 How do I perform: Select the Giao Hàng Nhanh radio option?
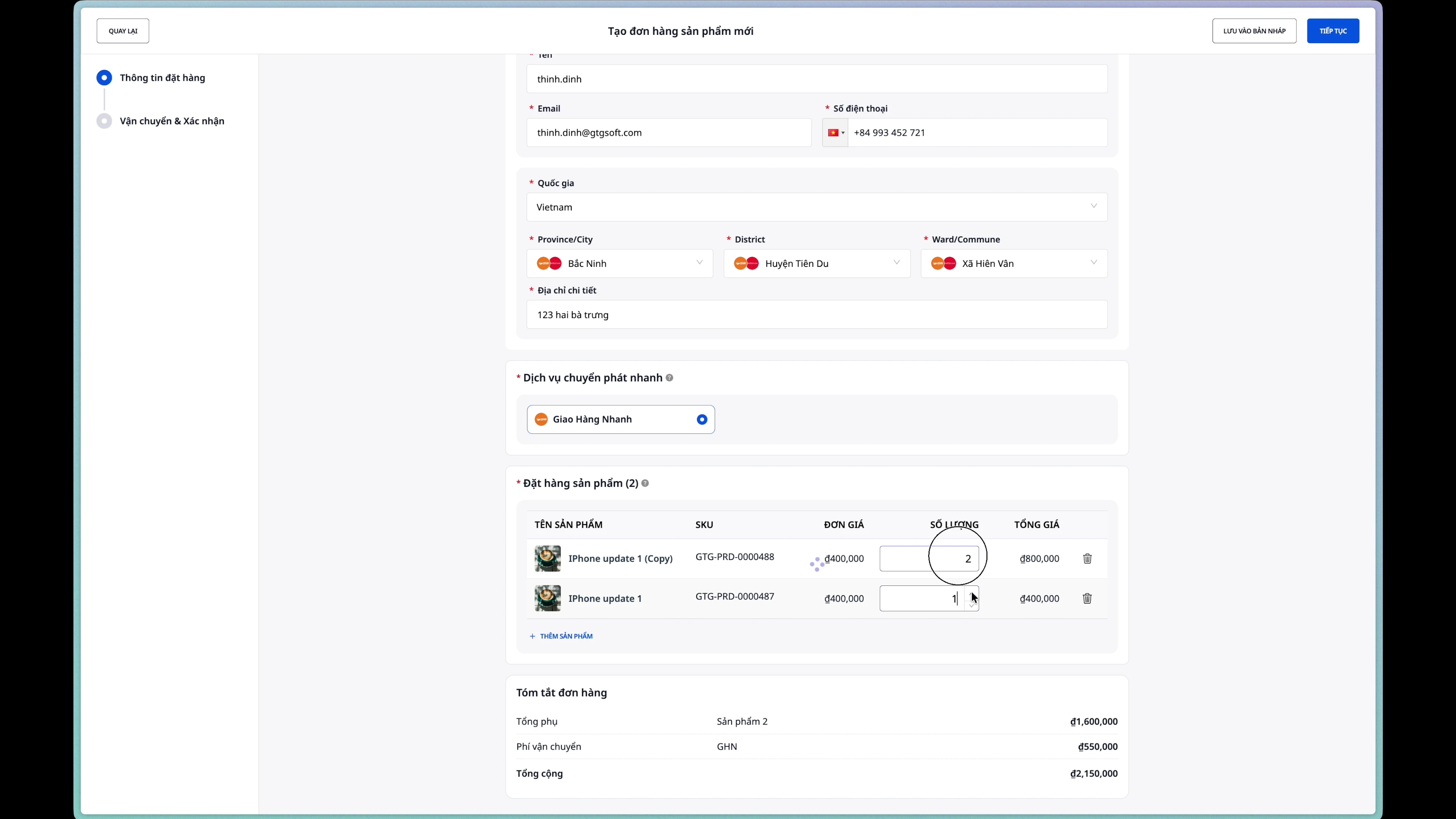pyautogui.click(x=701, y=419)
